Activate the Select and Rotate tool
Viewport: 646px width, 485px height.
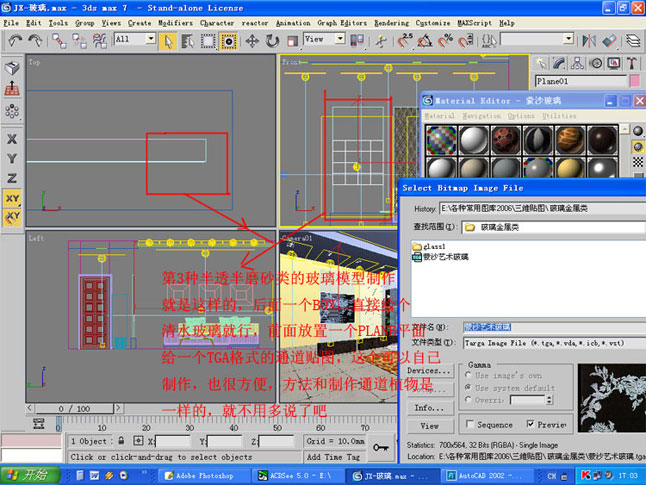[x=272, y=41]
